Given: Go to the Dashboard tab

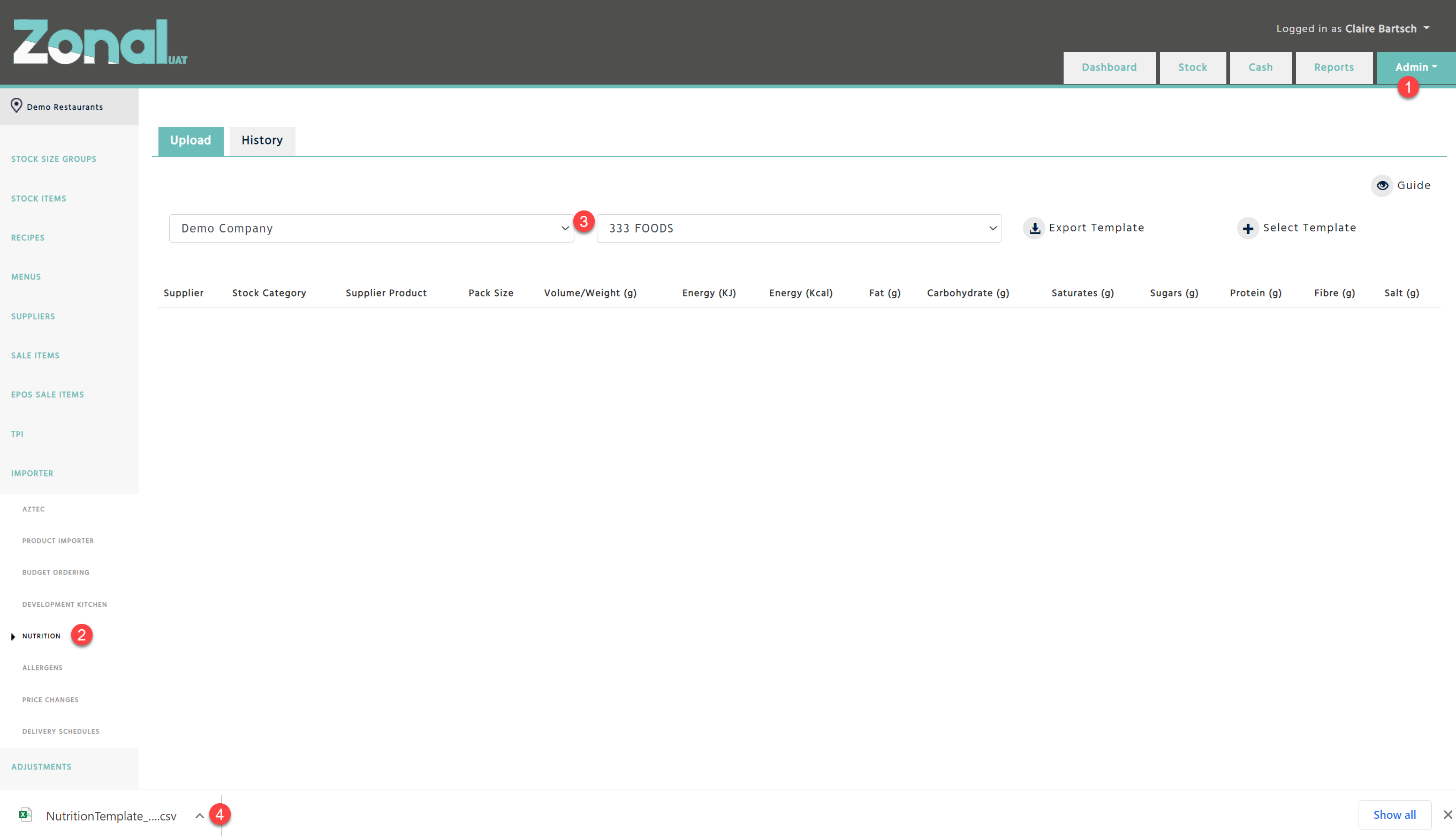Looking at the screenshot, I should [1109, 68].
